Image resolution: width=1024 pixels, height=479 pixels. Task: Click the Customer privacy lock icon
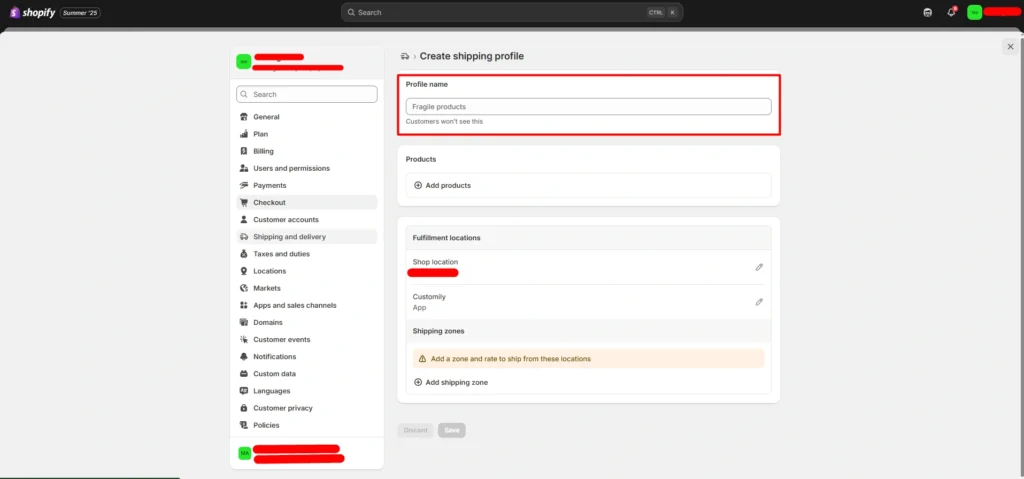coord(244,408)
